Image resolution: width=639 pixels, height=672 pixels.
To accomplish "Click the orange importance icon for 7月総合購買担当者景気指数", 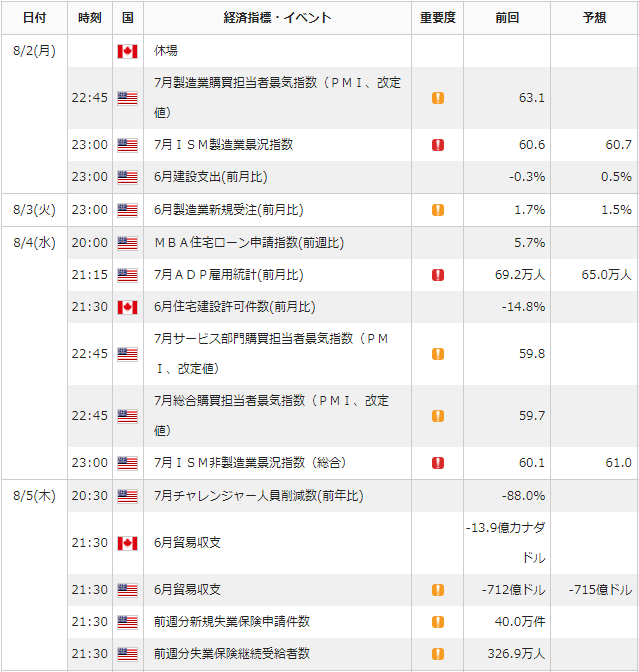I will (x=438, y=416).
